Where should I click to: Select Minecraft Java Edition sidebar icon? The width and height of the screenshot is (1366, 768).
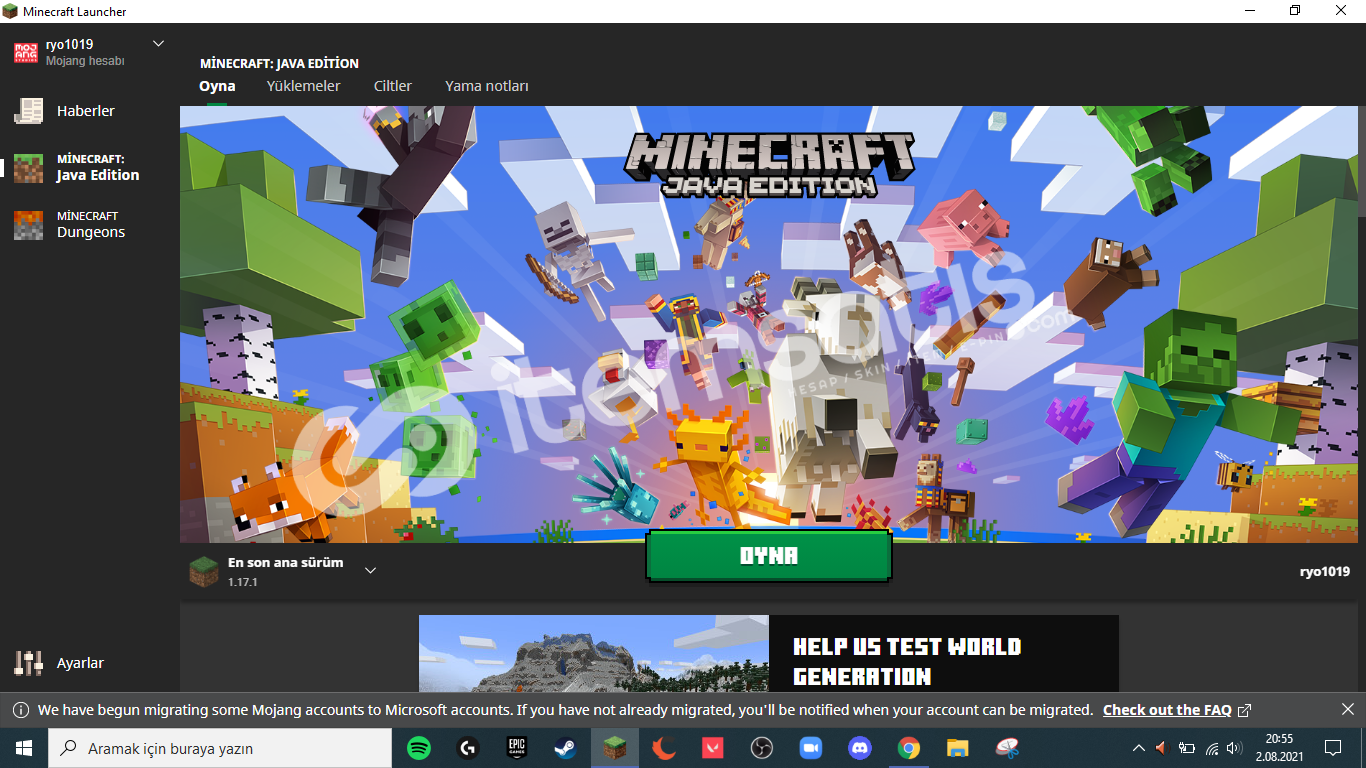pos(28,168)
